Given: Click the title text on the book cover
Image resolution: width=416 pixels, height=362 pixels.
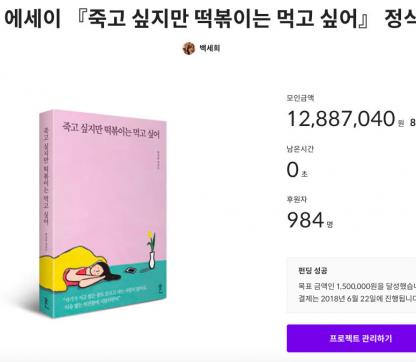Looking at the screenshot, I should (x=111, y=129).
